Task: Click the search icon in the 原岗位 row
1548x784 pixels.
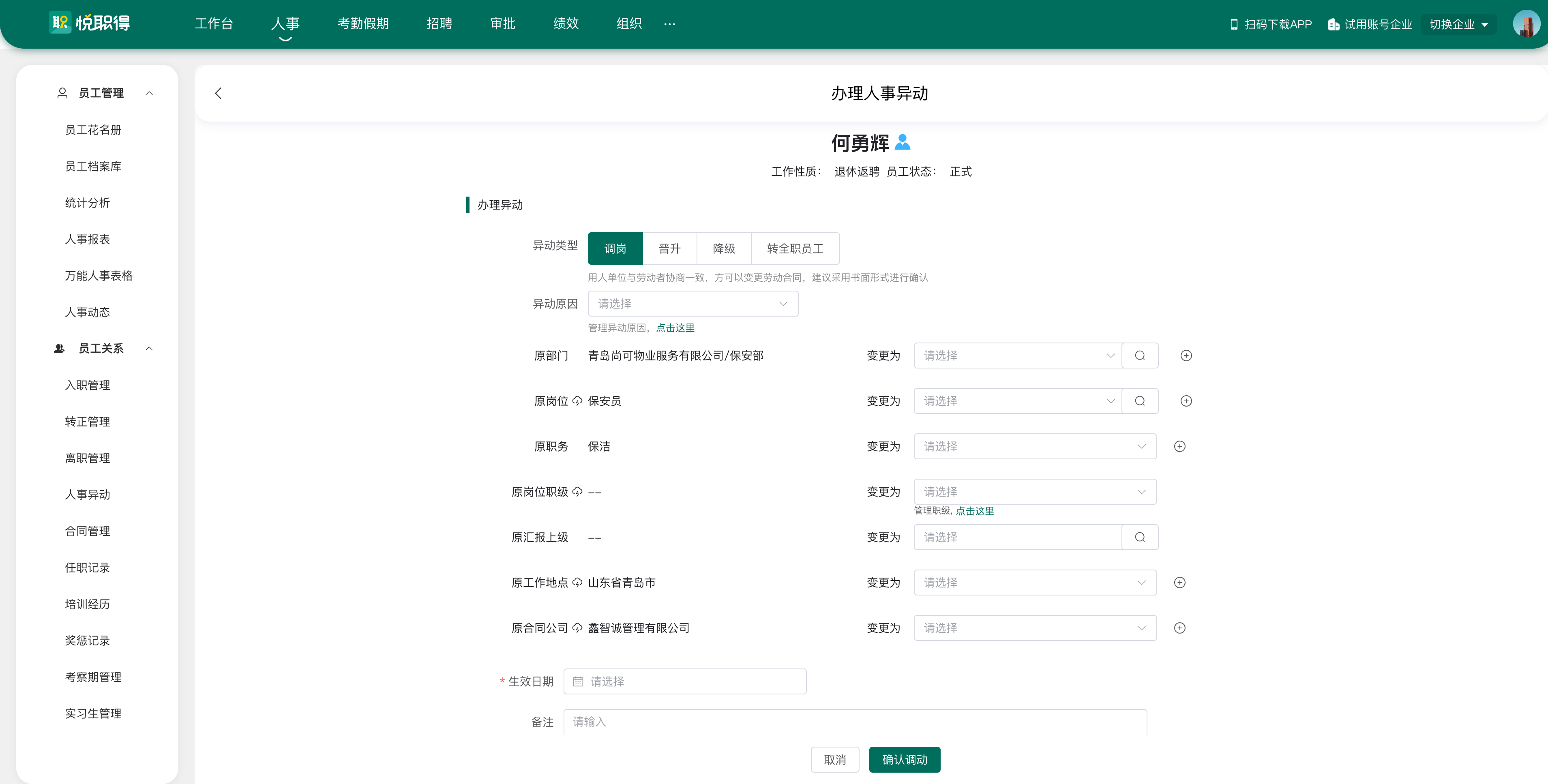Action: coord(1139,401)
